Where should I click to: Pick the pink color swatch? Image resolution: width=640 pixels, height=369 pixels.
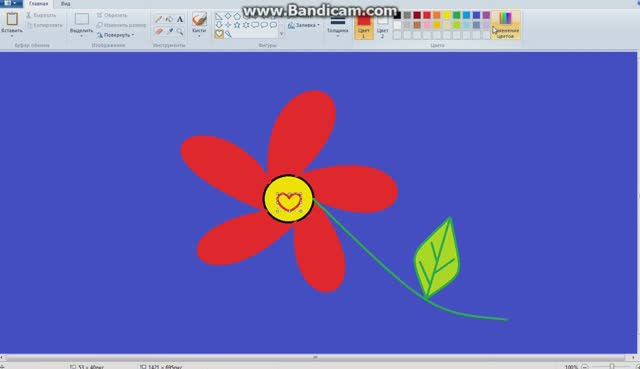[x=427, y=25]
